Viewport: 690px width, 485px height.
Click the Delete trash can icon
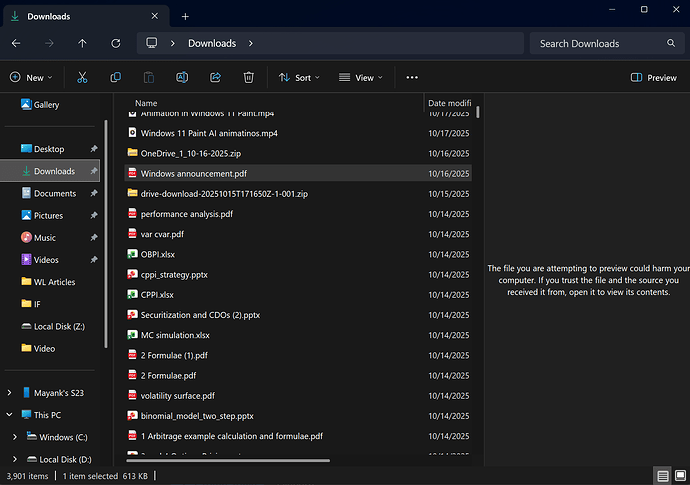tap(248, 77)
